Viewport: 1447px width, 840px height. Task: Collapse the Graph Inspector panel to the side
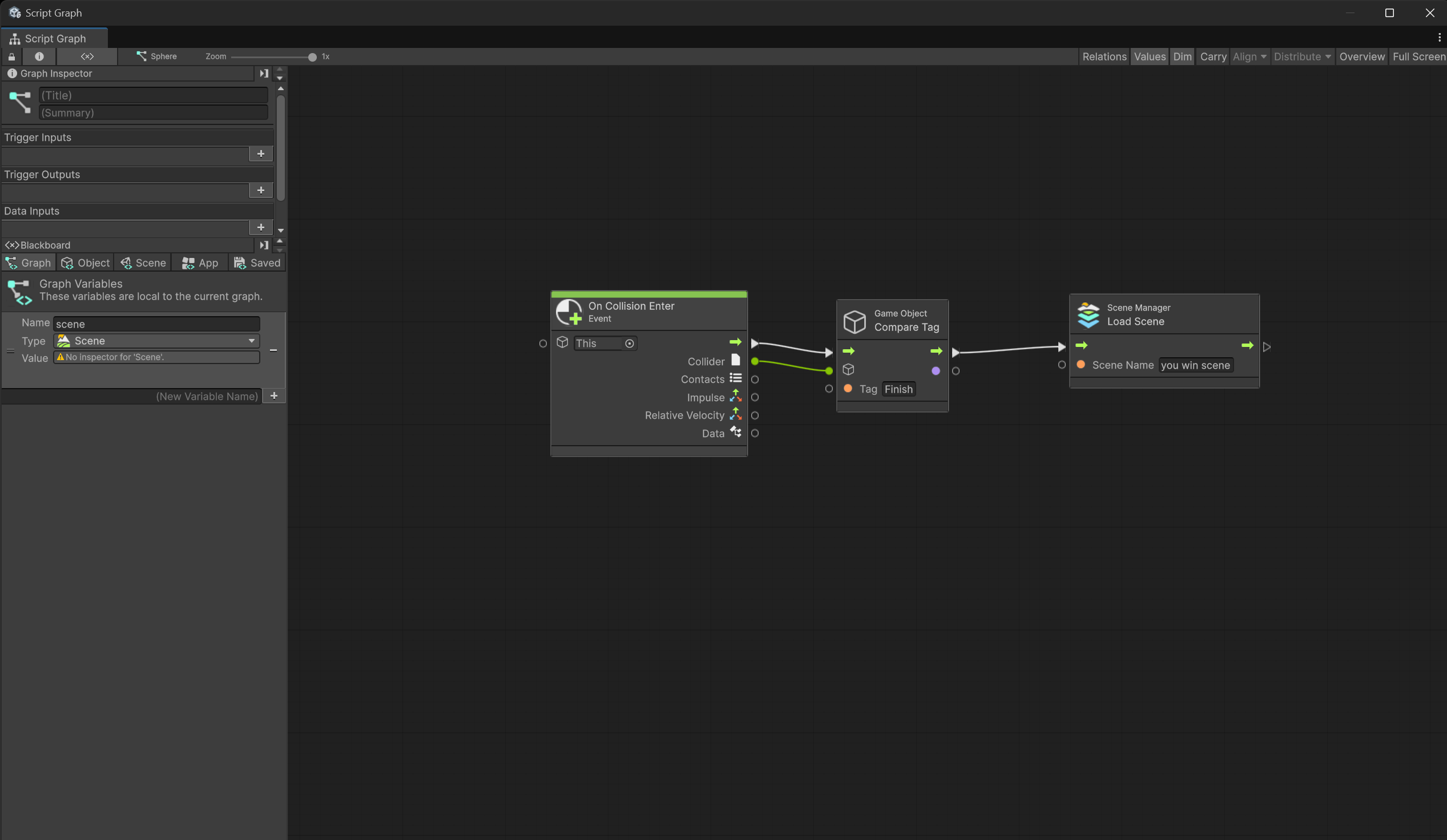tap(264, 74)
